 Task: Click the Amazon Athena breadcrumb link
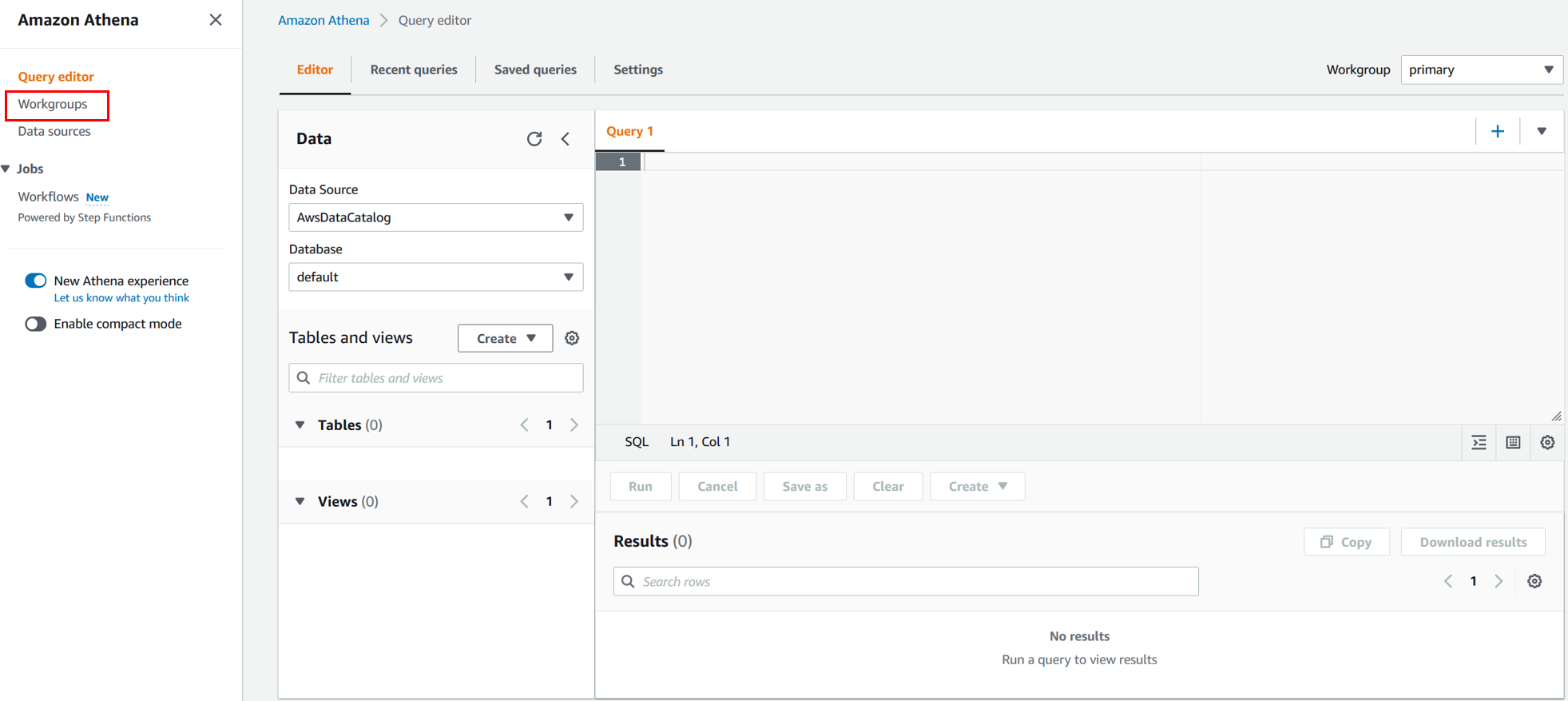point(324,20)
